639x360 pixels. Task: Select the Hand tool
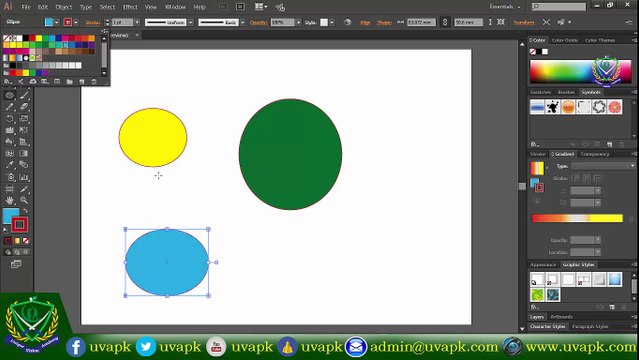click(x=10, y=200)
